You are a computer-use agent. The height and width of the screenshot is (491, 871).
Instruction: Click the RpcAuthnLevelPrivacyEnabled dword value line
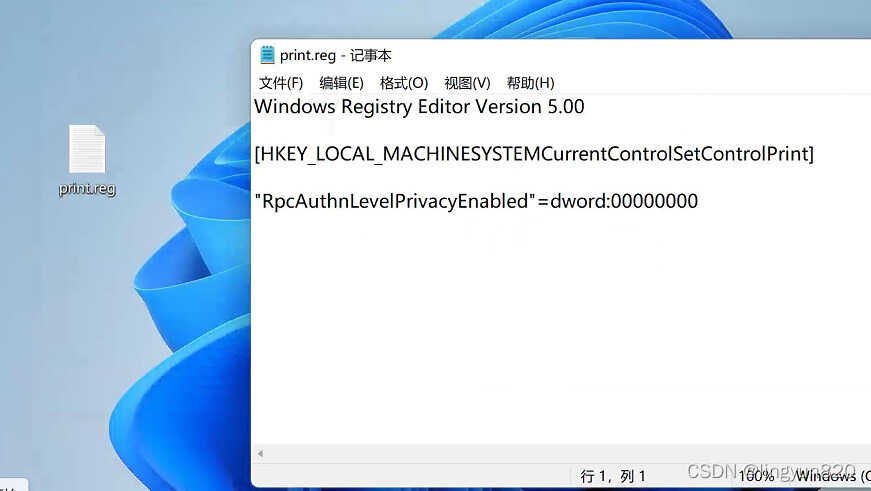point(476,201)
